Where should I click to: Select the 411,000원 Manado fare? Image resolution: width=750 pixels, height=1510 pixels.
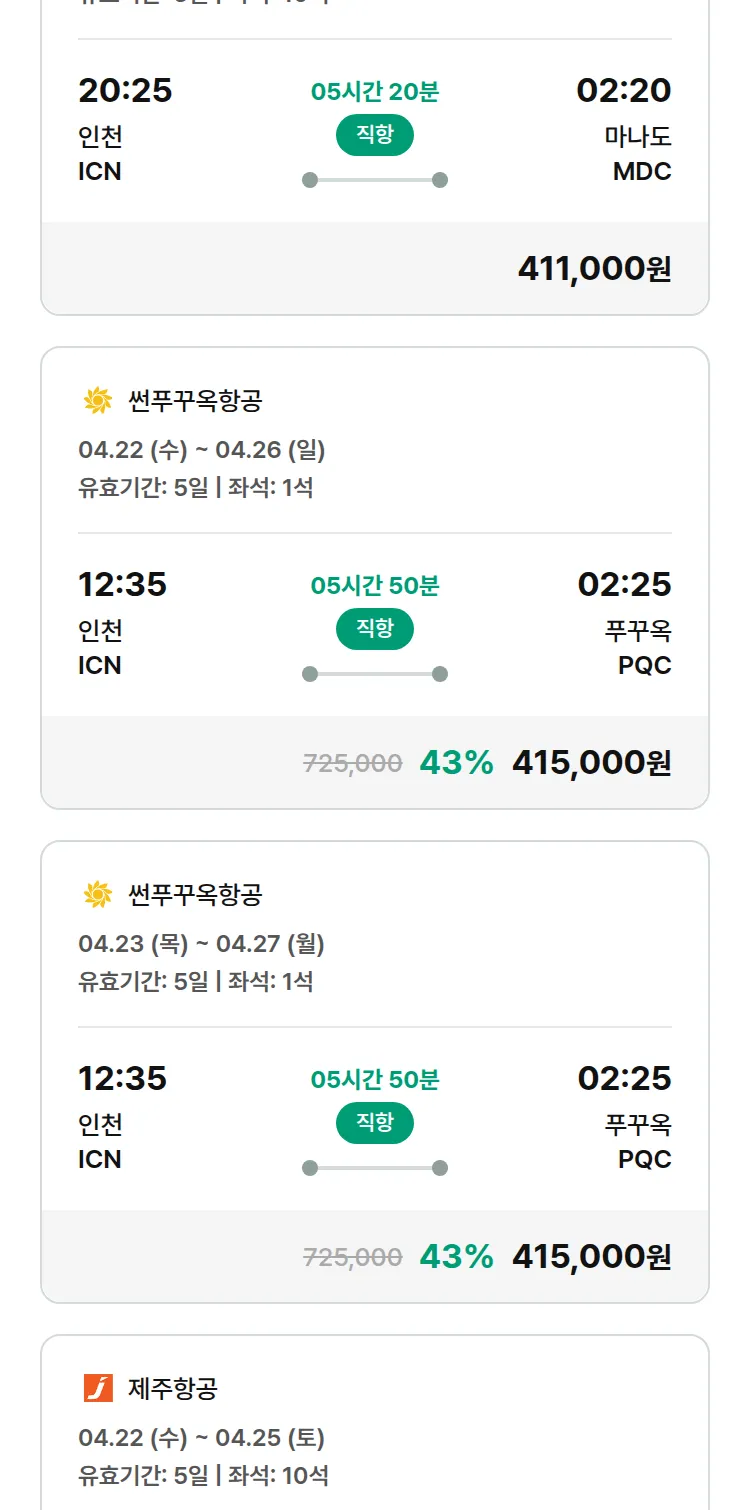click(x=594, y=268)
